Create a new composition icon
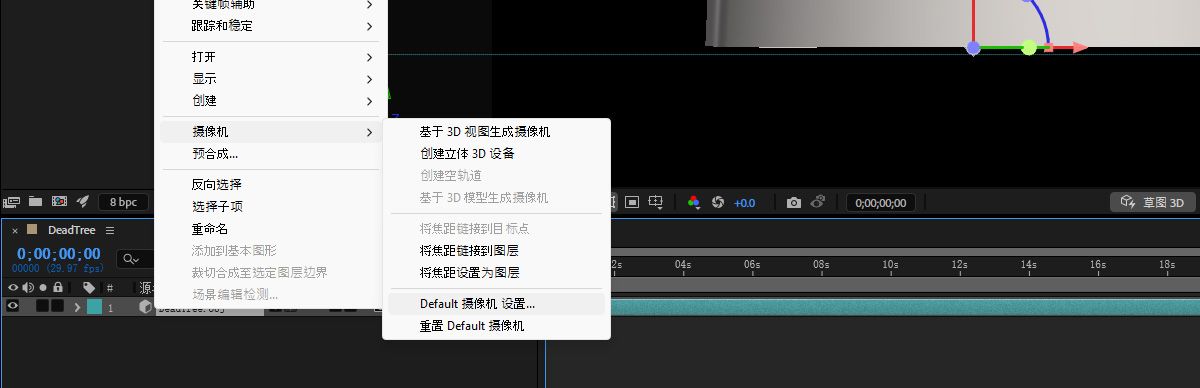 click(59, 202)
